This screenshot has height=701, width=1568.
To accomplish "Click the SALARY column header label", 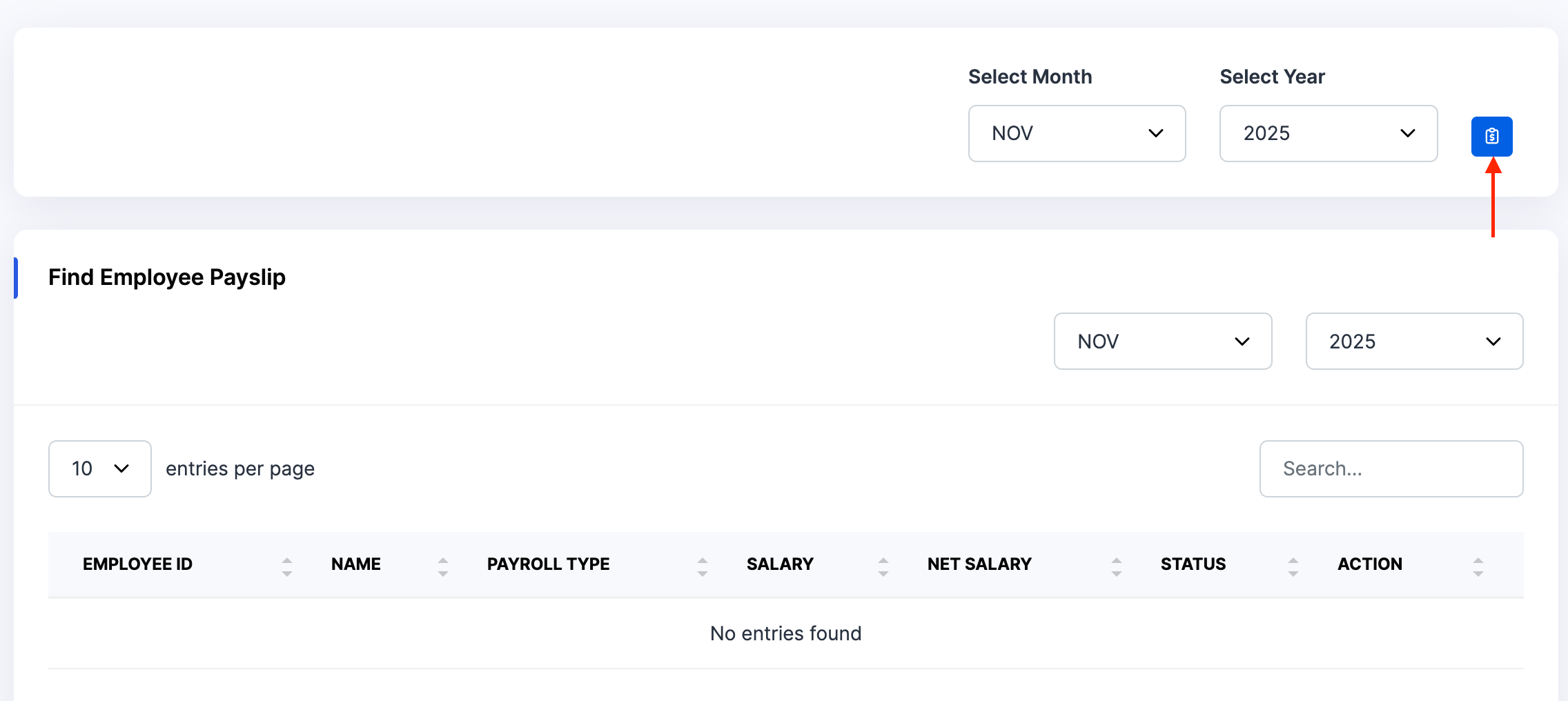I will click(780, 564).
